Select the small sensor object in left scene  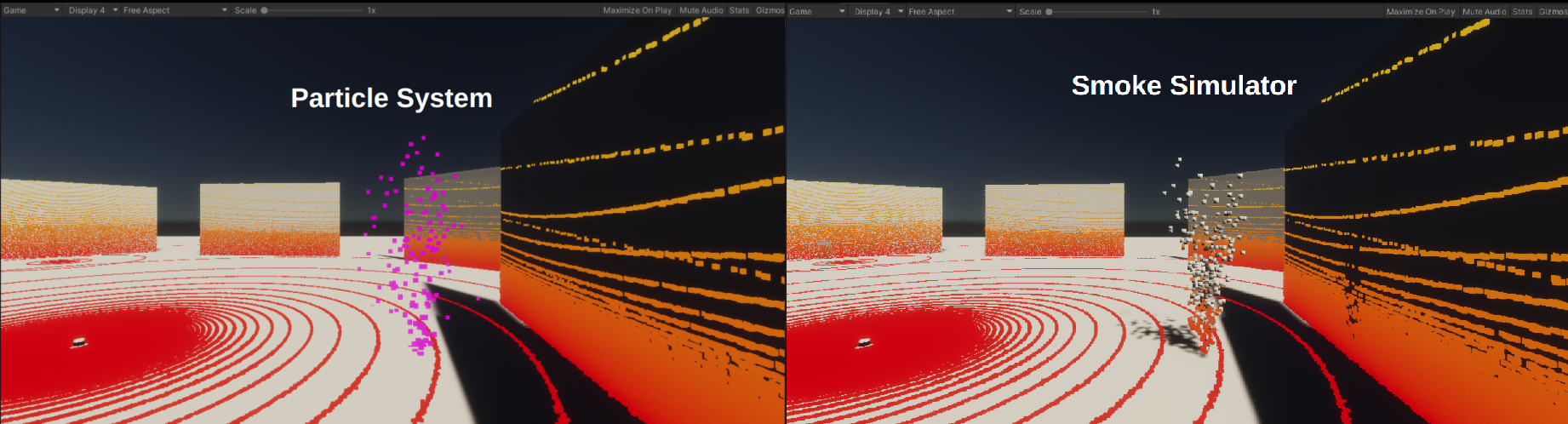point(79,342)
